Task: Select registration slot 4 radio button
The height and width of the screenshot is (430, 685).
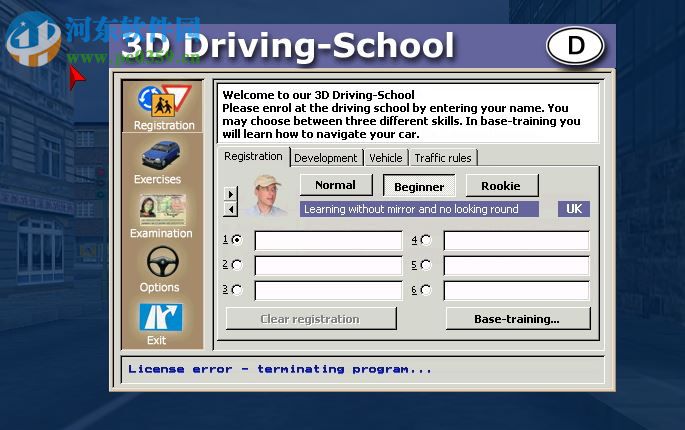Action: [426, 239]
